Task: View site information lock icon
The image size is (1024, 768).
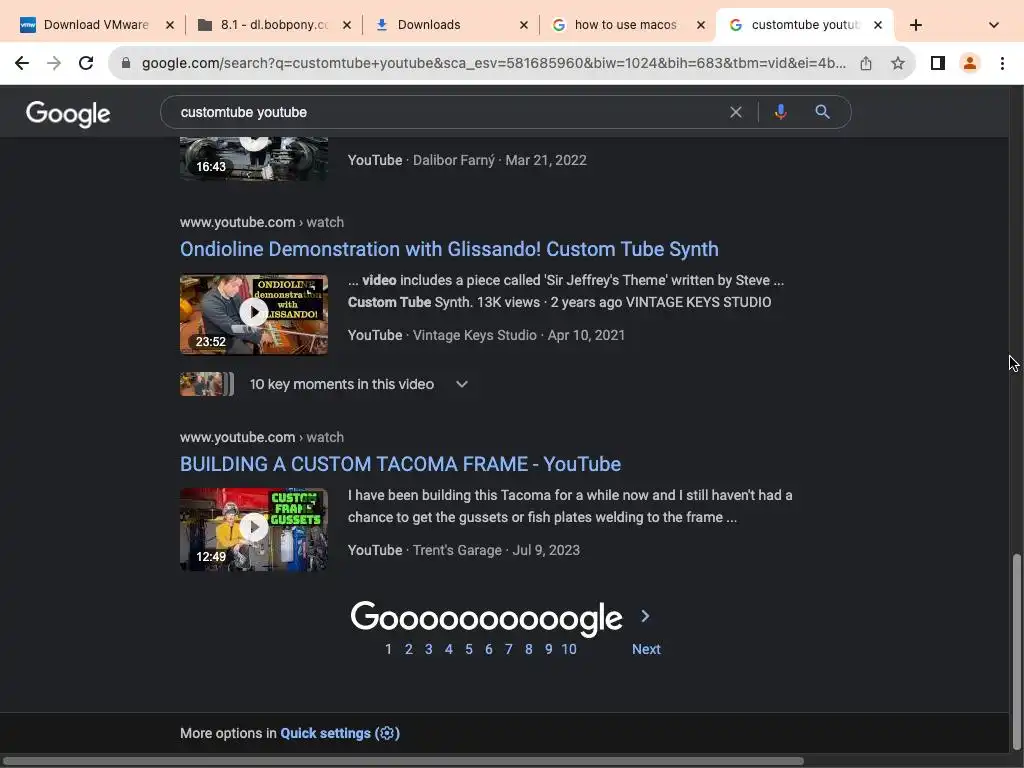Action: point(126,63)
